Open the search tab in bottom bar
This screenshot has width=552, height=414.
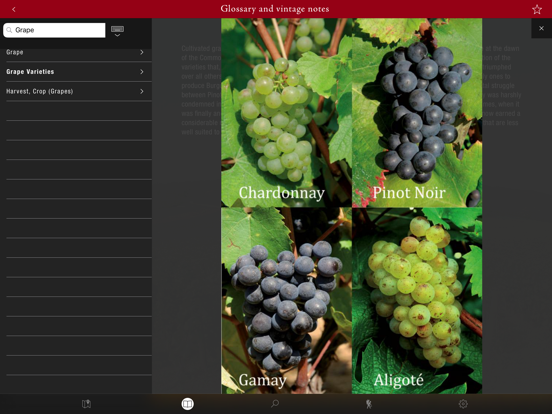[x=275, y=403]
